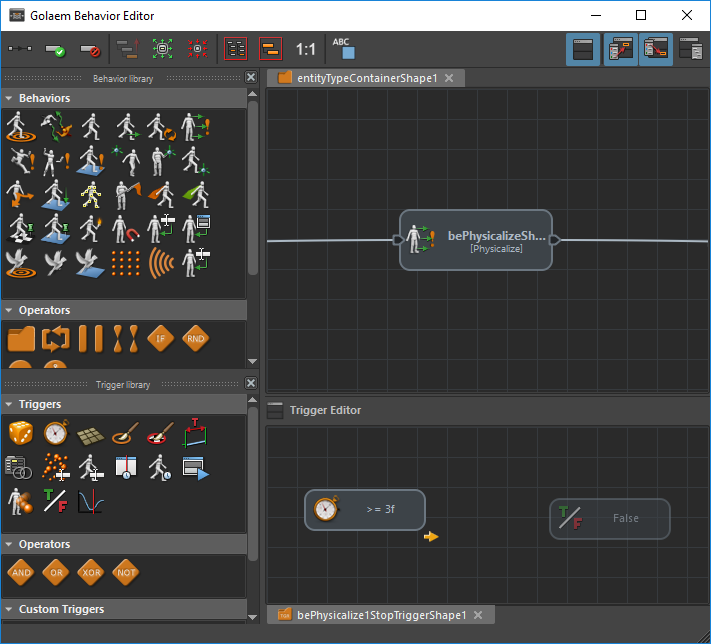Click the Physicalize node output connector

[555, 240]
